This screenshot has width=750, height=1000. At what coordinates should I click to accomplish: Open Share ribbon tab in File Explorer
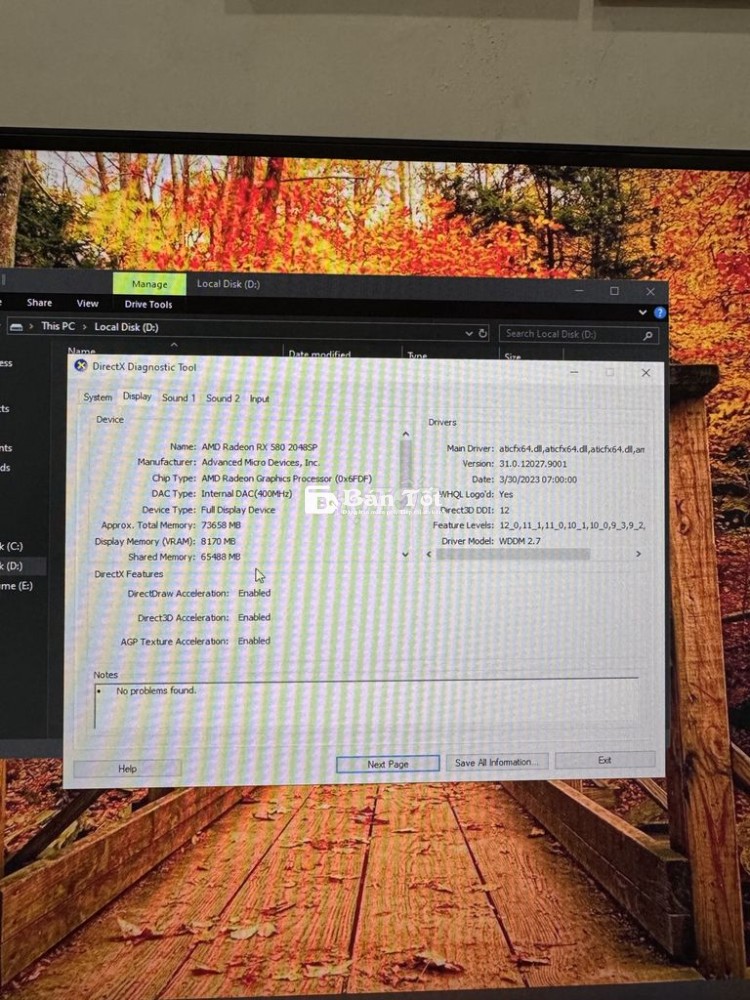(x=40, y=303)
